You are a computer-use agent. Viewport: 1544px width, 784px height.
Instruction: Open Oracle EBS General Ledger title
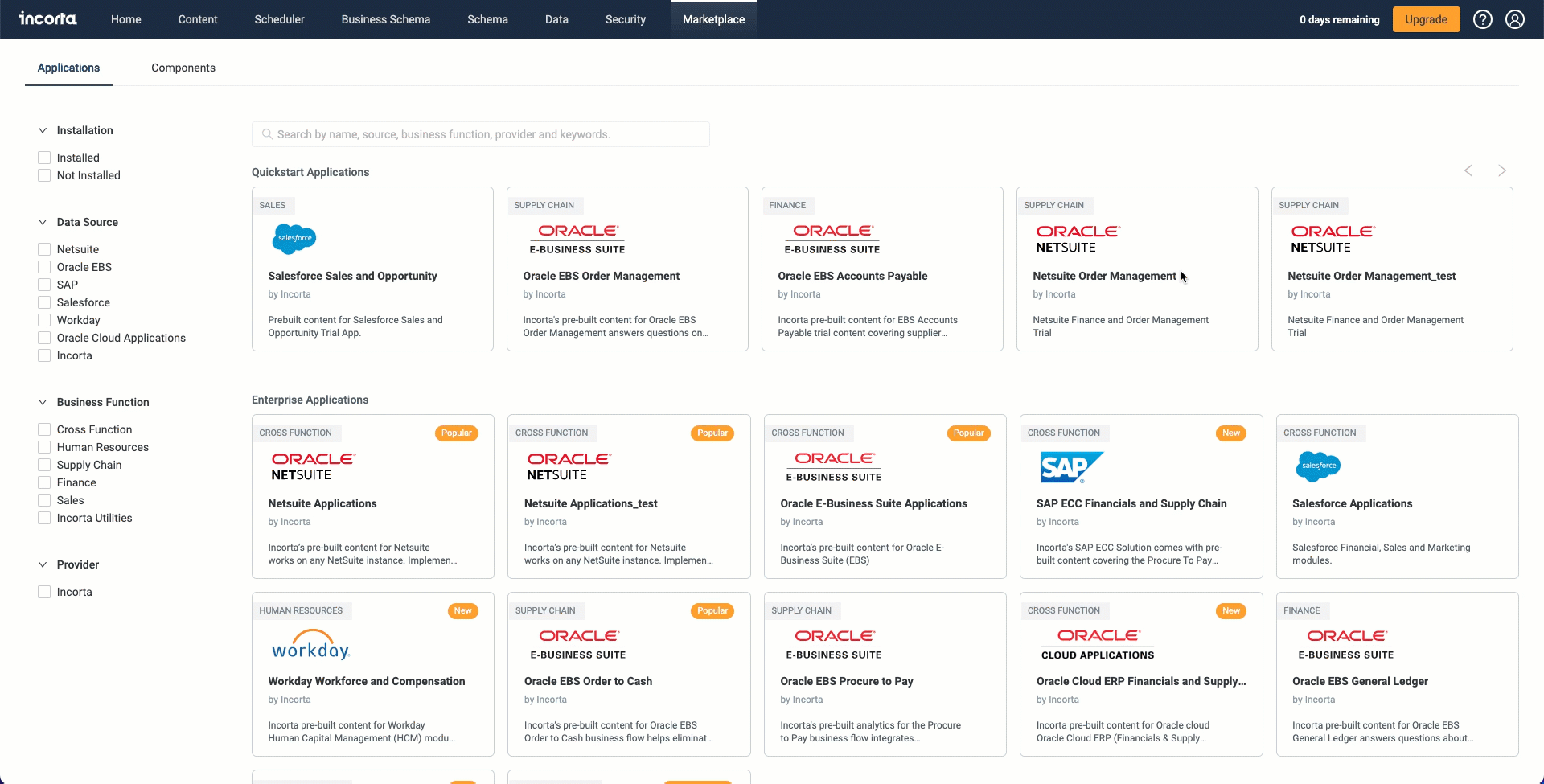pos(1360,681)
